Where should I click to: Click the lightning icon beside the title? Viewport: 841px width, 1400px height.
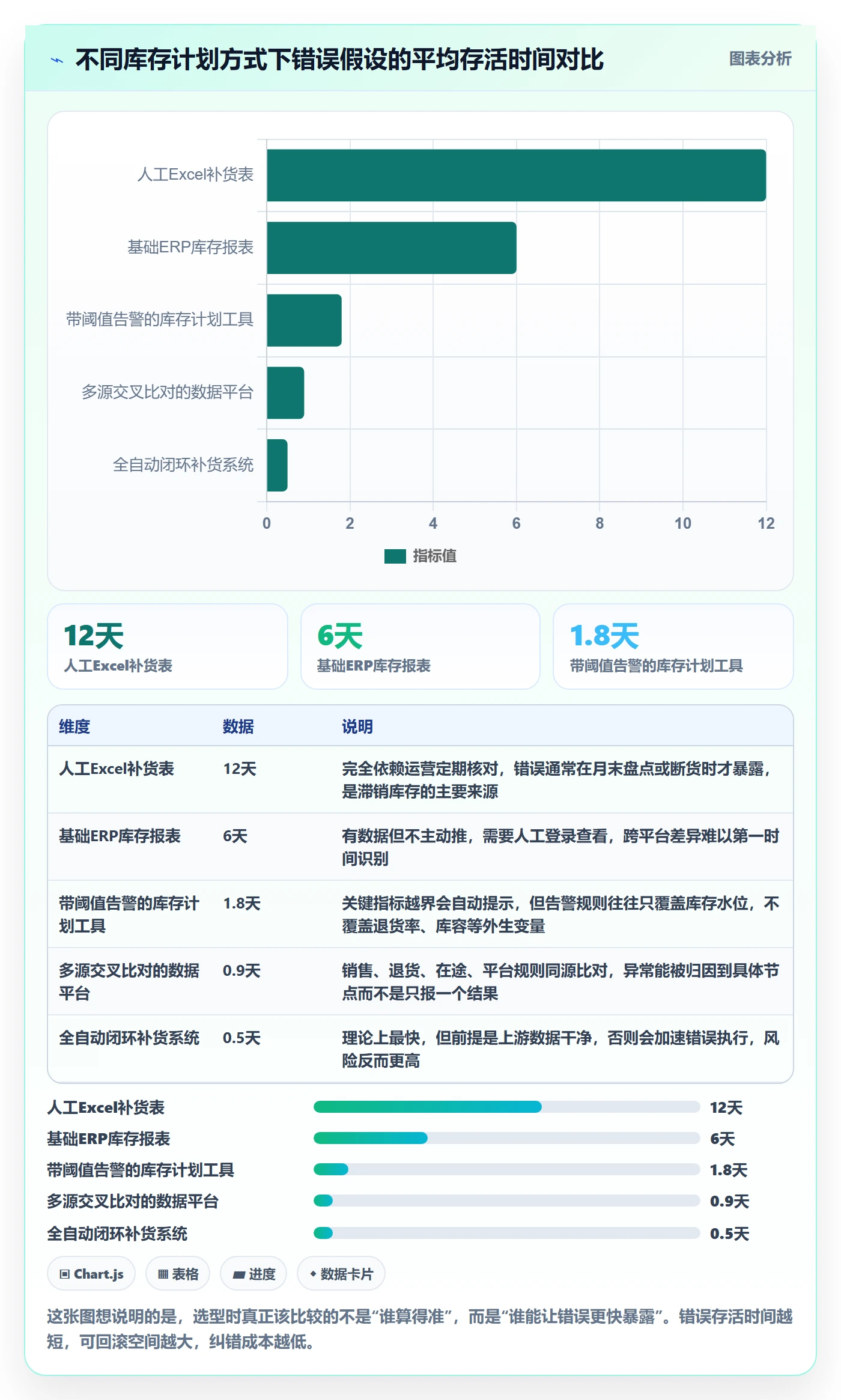click(57, 60)
